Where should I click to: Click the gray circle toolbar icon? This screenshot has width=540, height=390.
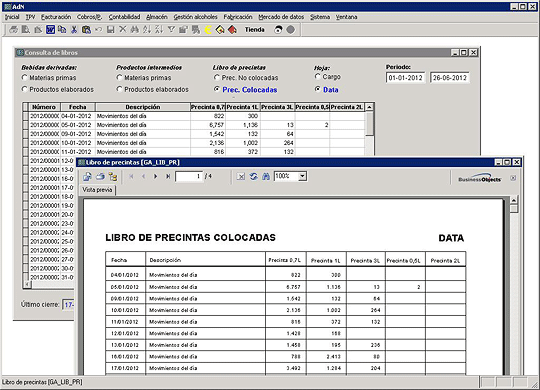(x=291, y=30)
